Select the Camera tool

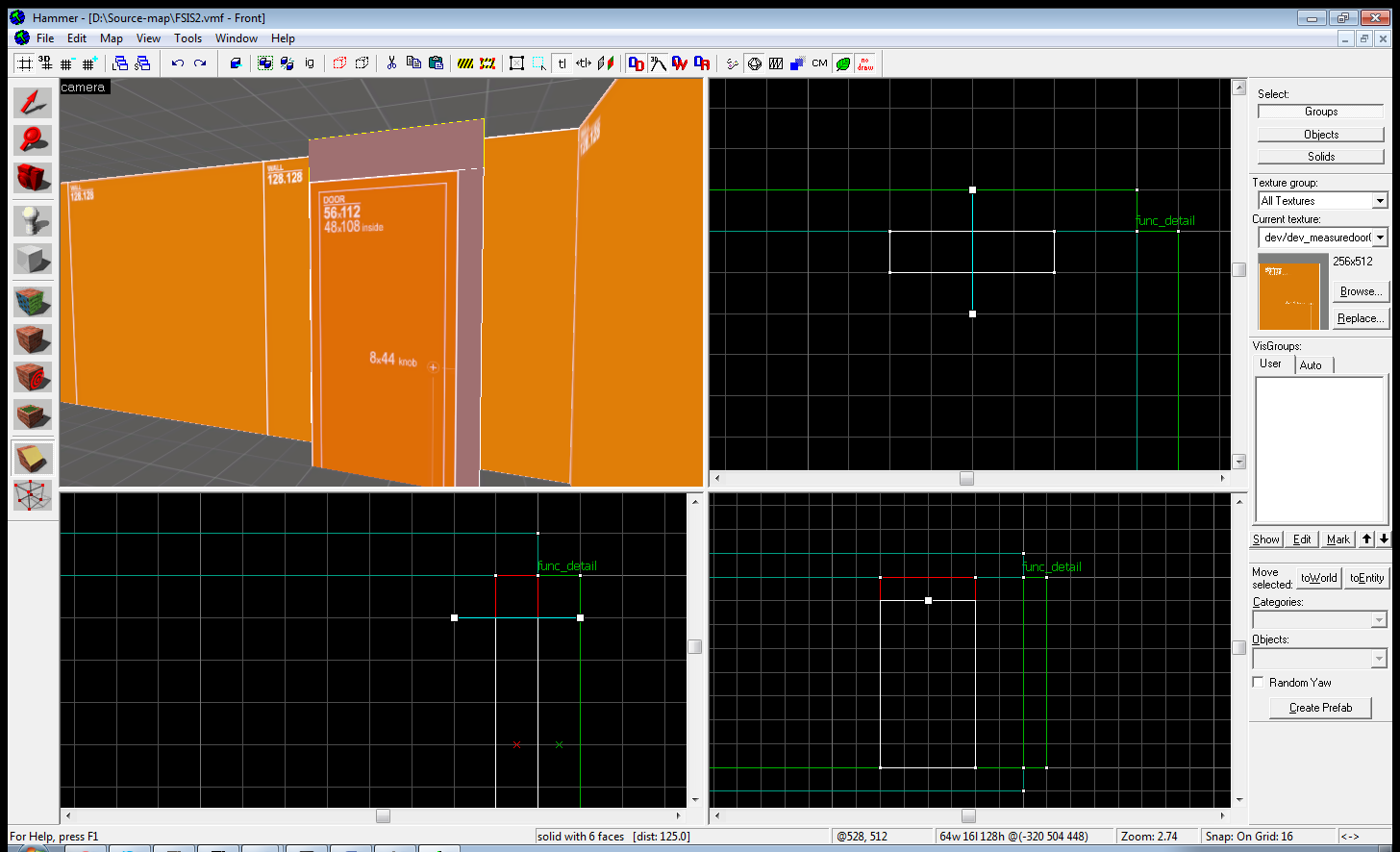(x=33, y=177)
